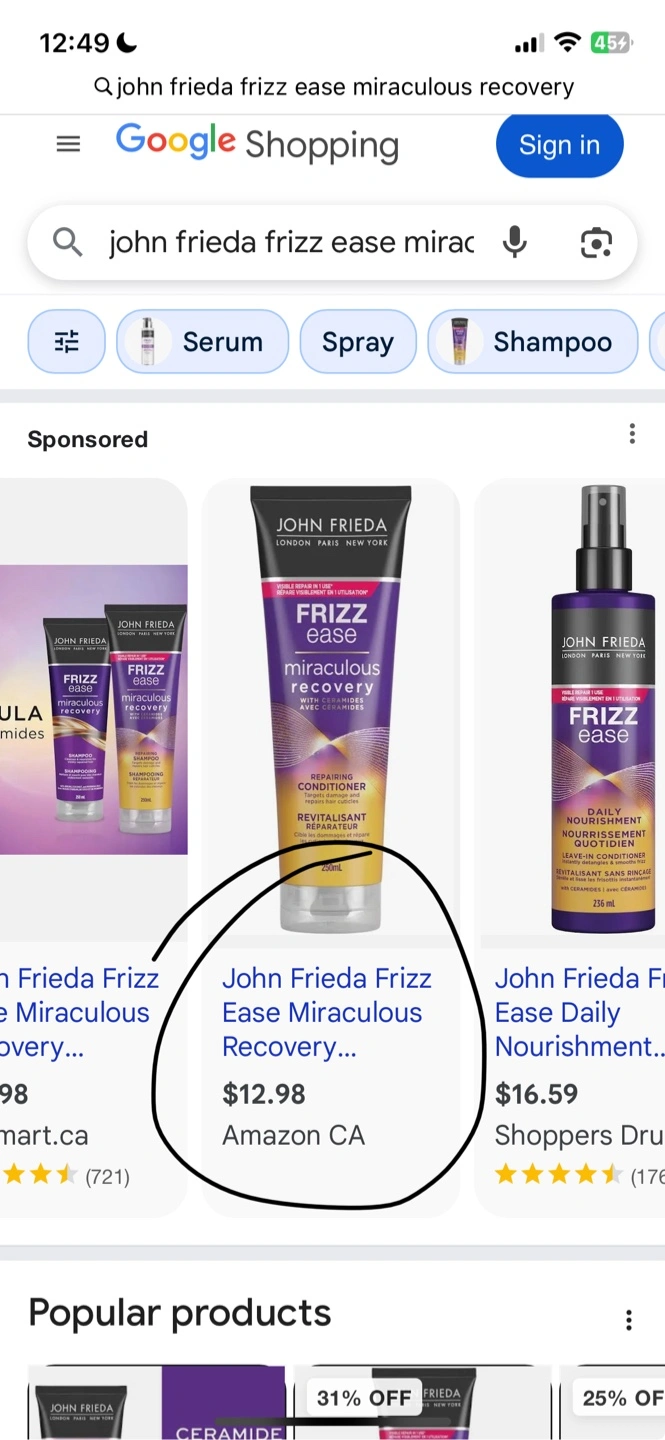The image size is (665, 1440).
Task: Select the Shampoo filter chip
Action: coord(533,342)
